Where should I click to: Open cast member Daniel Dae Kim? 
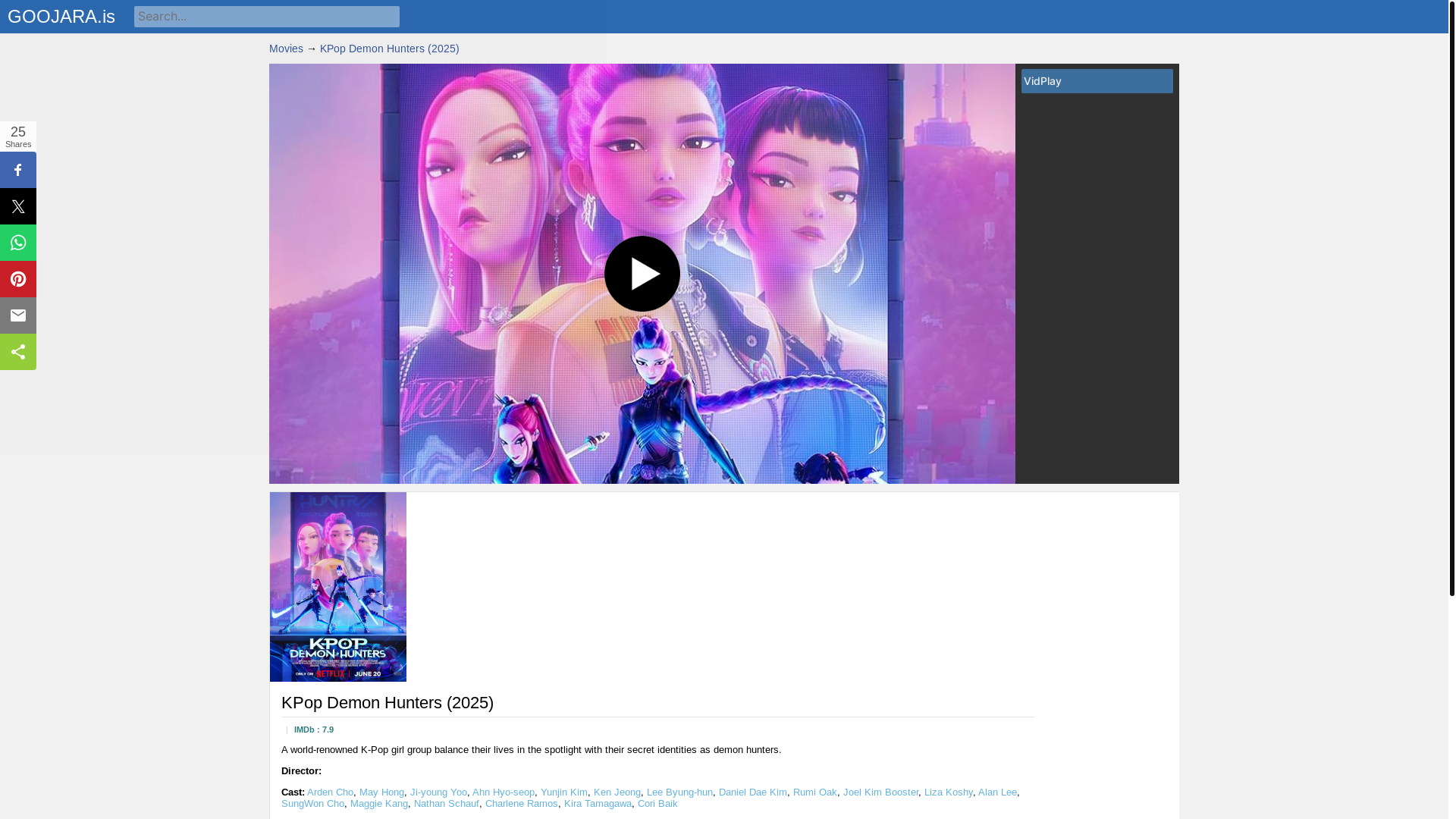(x=753, y=792)
